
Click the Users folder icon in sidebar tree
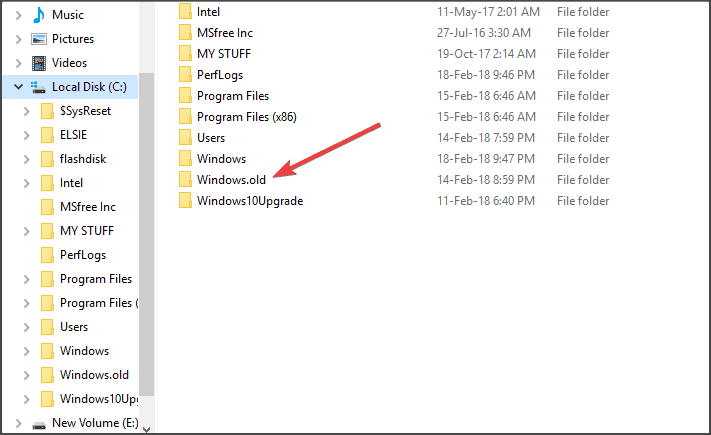[x=47, y=327]
